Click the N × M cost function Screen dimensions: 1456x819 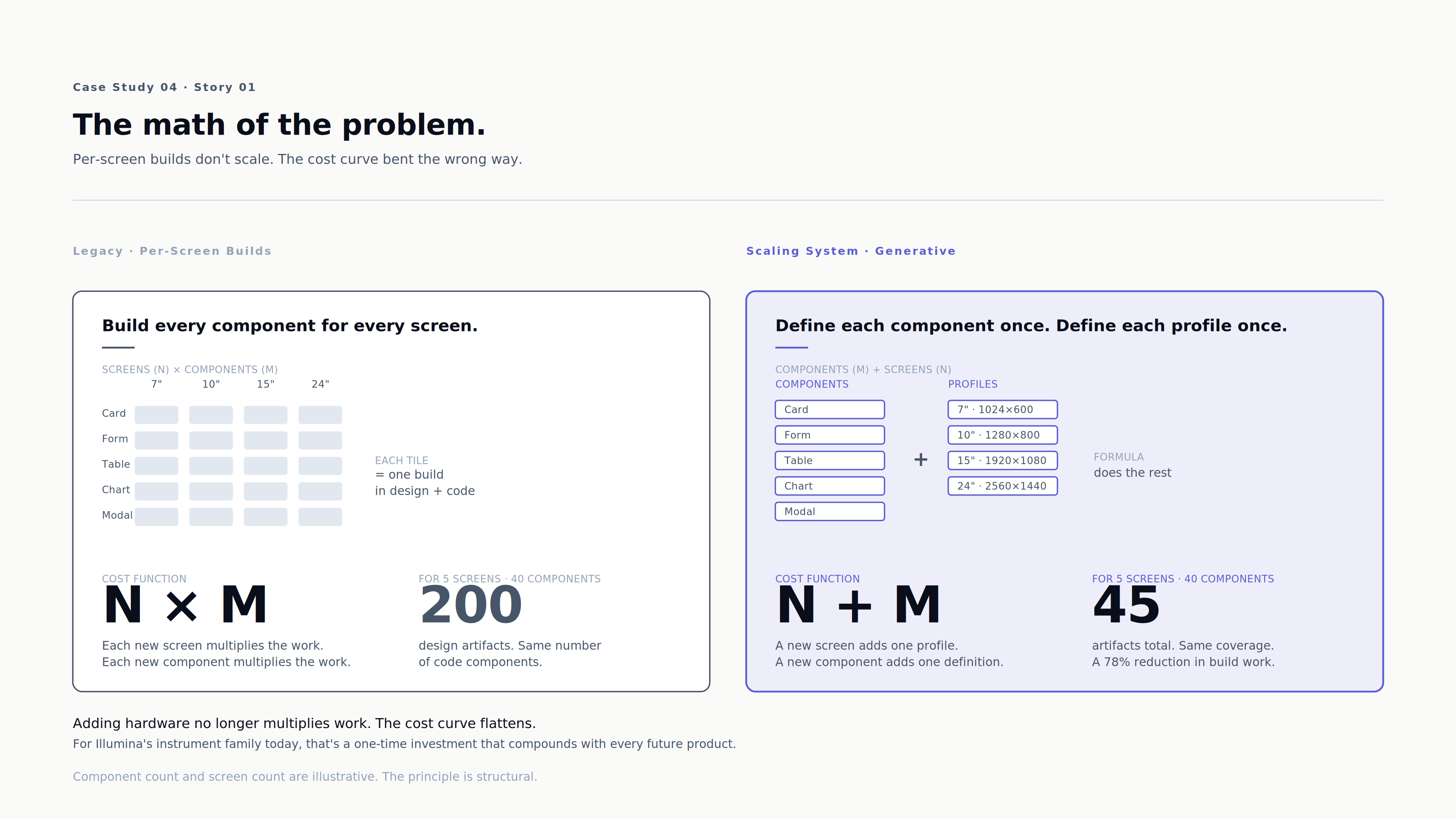pyautogui.click(x=185, y=605)
